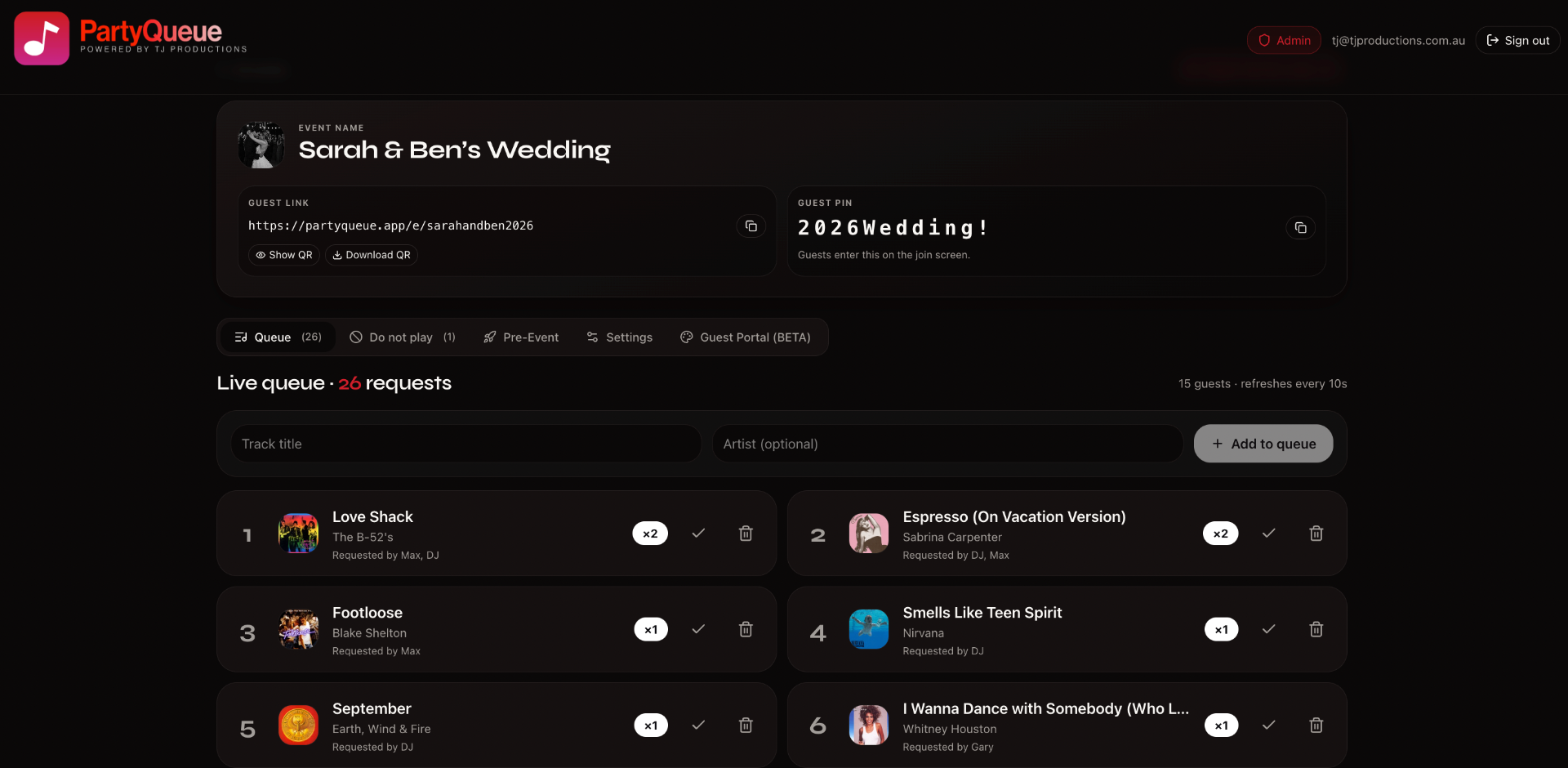The height and width of the screenshot is (768, 1568).
Task: Click the x1 vote badge on September
Action: tap(651, 726)
